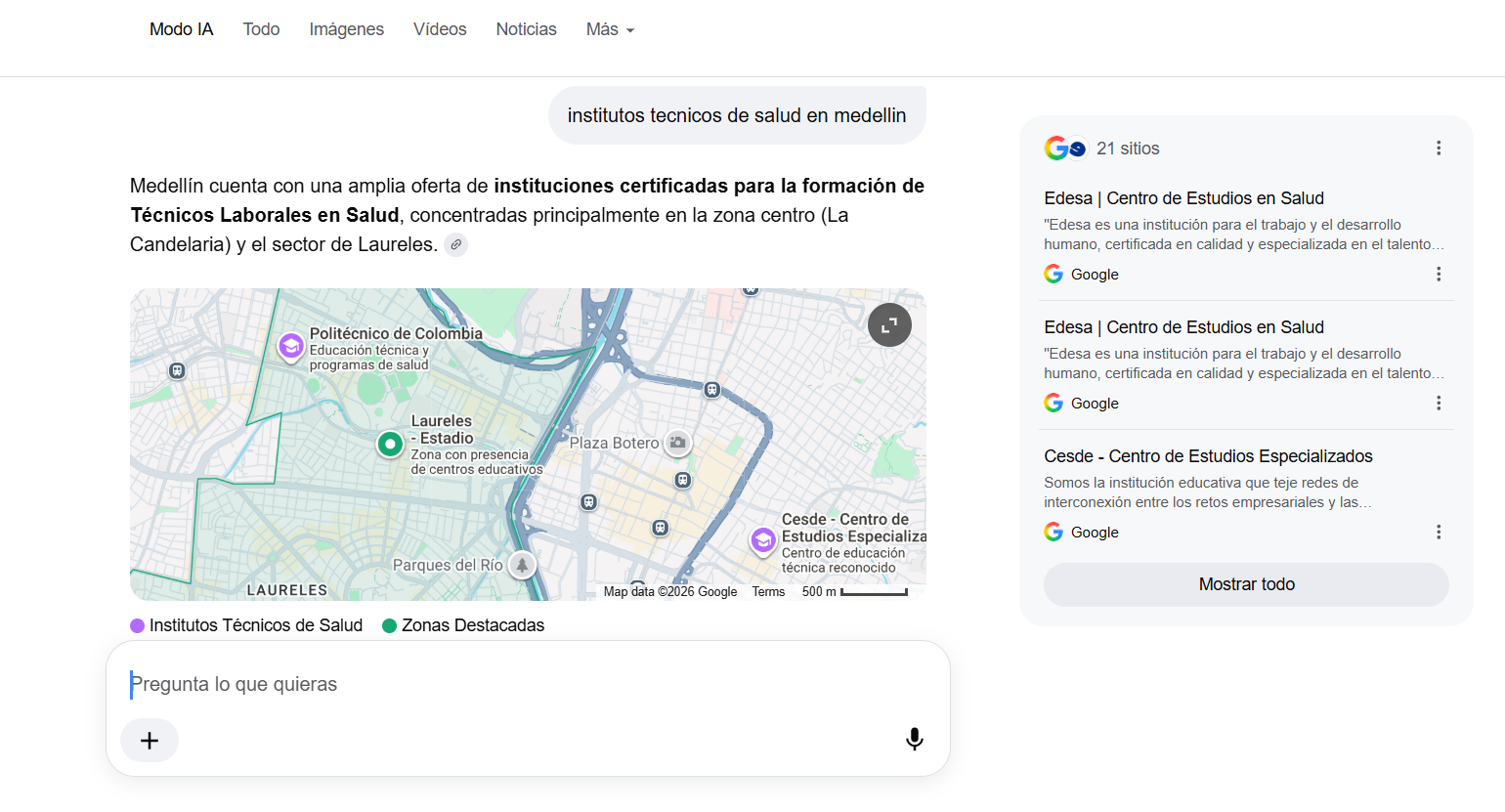Click the Politécnico de Colombia map label
This screenshot has width=1505, height=812.
(396, 333)
